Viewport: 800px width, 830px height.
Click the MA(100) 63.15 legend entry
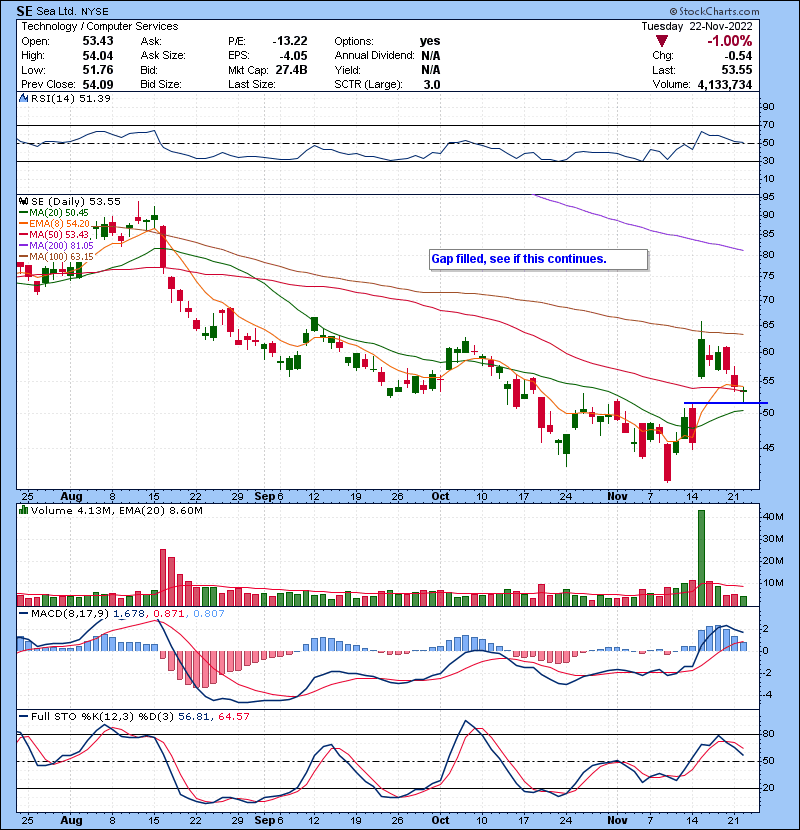[x=61, y=257]
